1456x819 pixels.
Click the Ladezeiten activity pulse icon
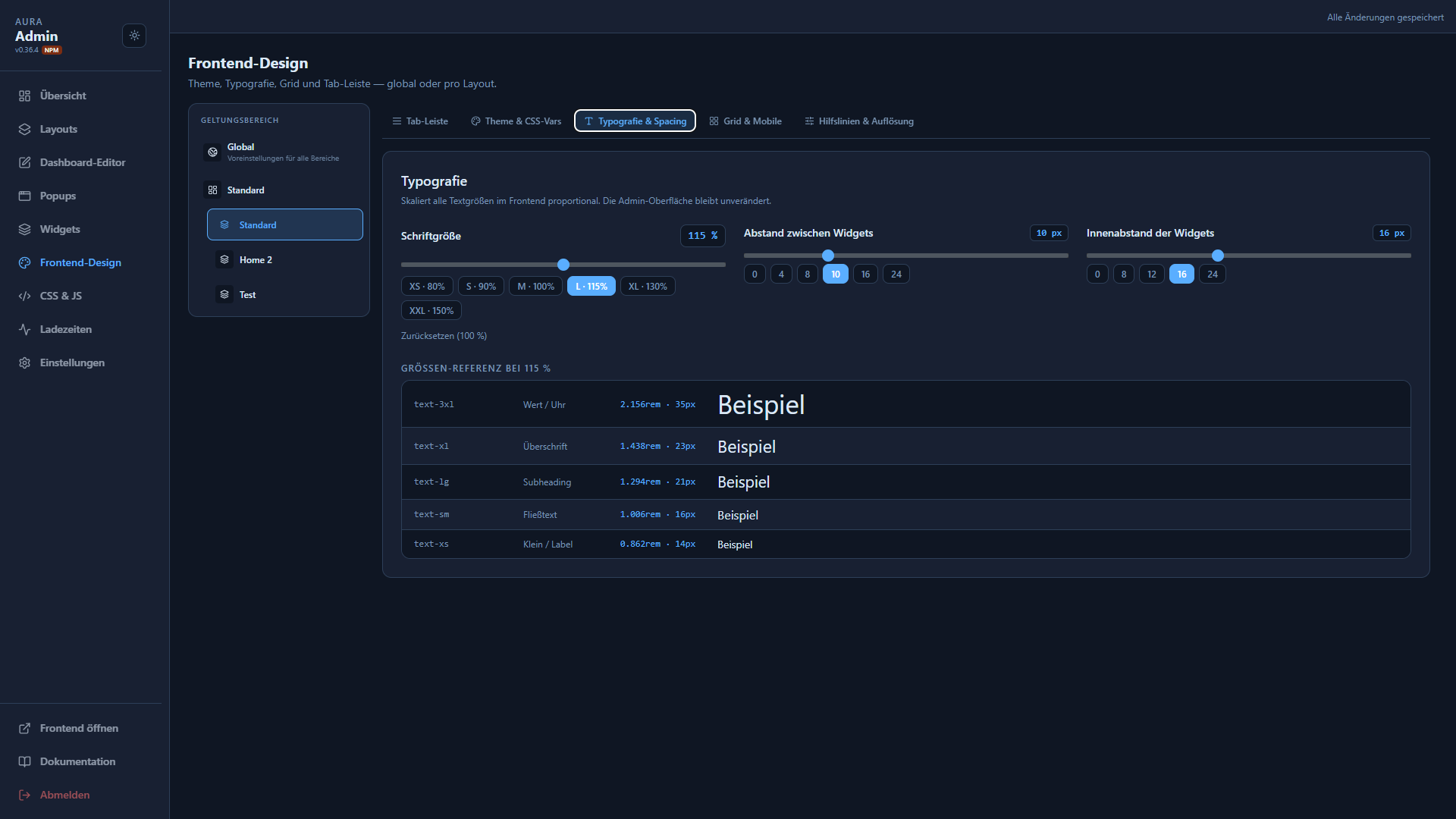24,329
